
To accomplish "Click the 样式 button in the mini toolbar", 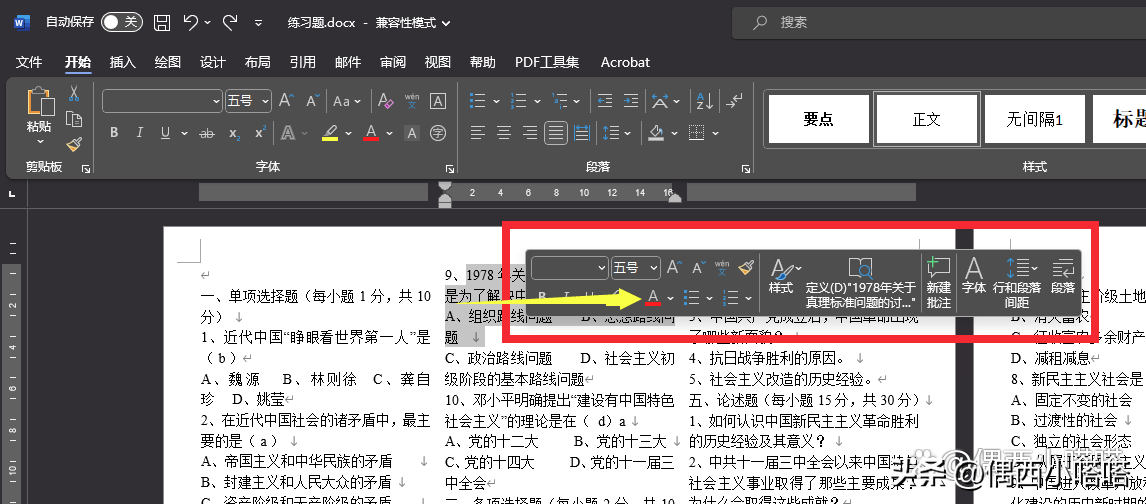I will point(781,278).
